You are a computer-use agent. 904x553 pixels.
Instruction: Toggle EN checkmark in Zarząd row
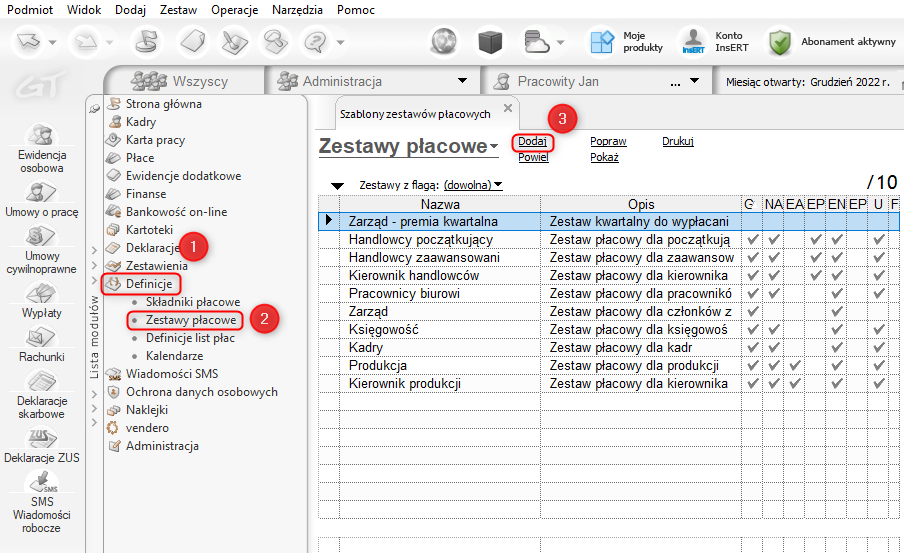pyautogui.click(x=837, y=311)
